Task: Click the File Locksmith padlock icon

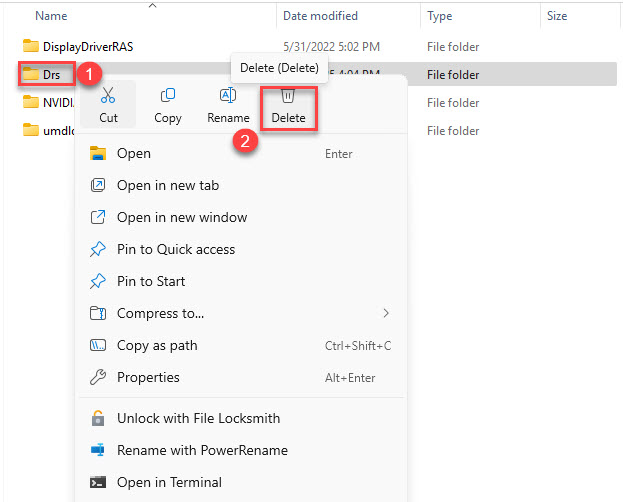Action: coord(98,418)
